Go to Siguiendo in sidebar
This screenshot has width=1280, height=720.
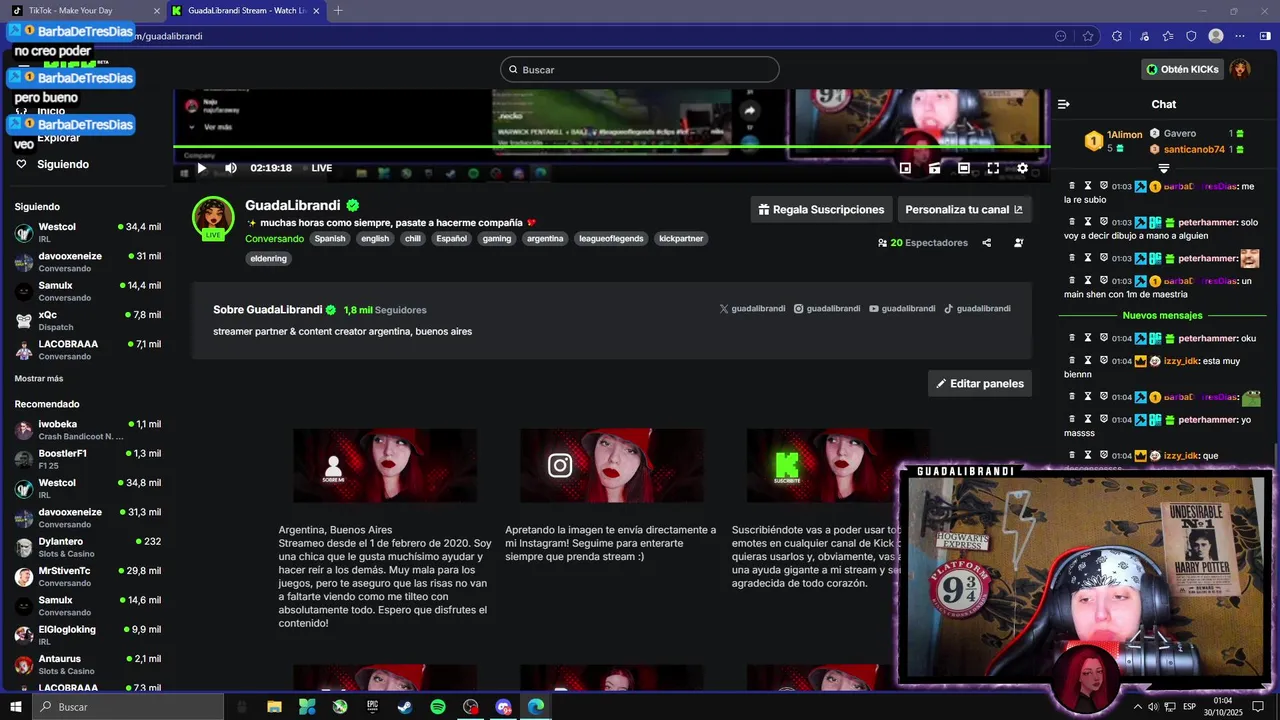coord(52,164)
